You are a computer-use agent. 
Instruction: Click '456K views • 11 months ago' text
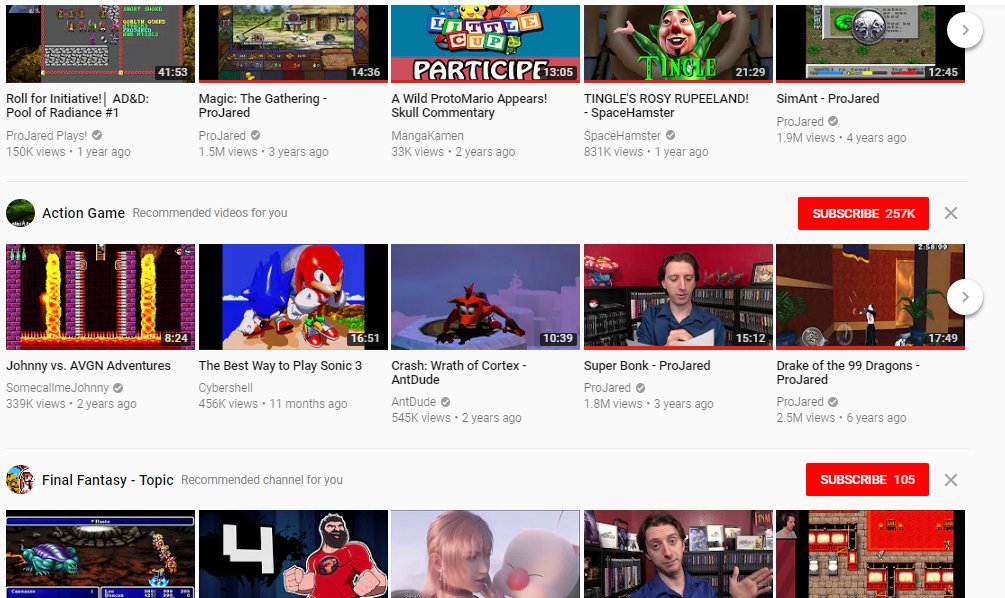273,404
